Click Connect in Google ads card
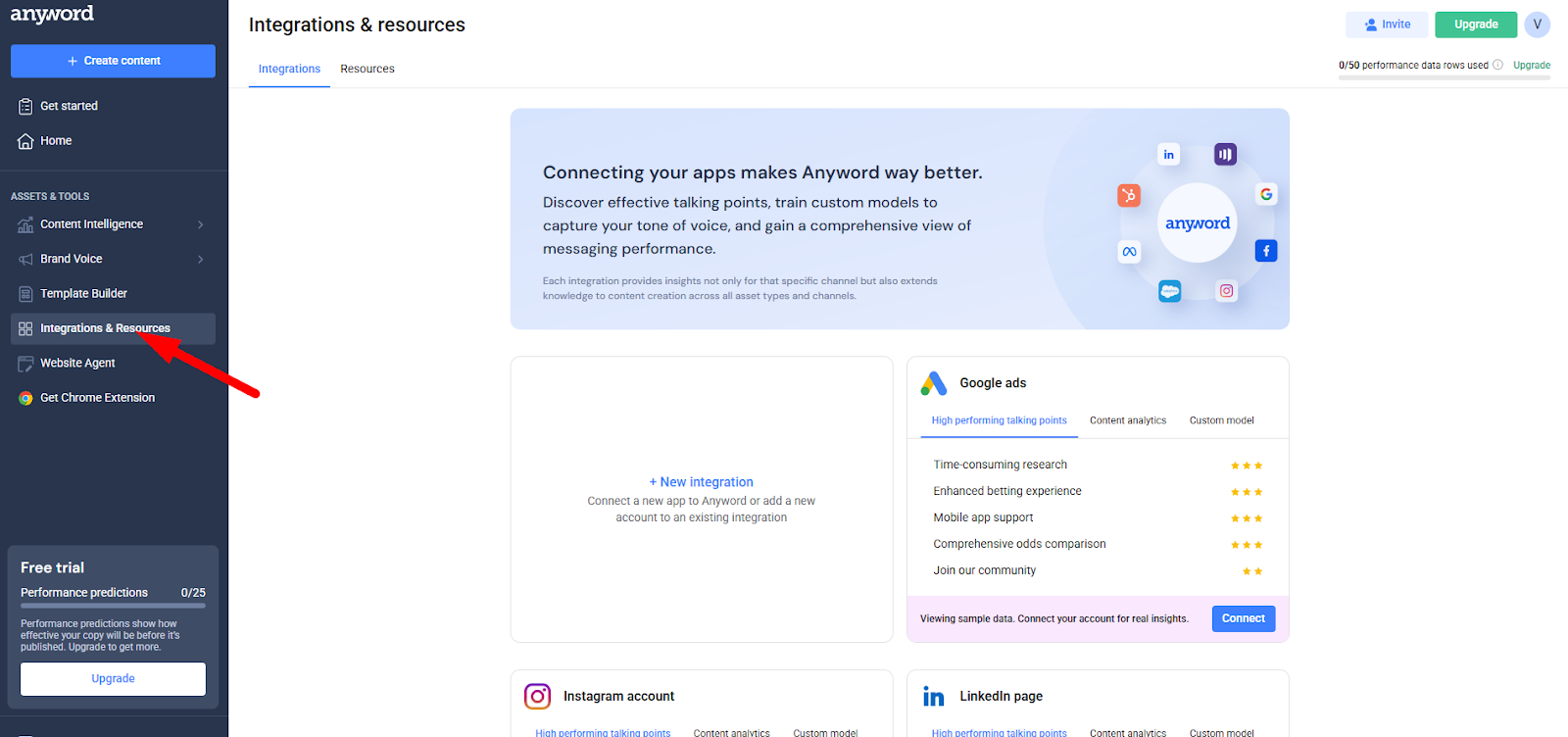Viewport: 1568px width, 737px height. (1244, 618)
